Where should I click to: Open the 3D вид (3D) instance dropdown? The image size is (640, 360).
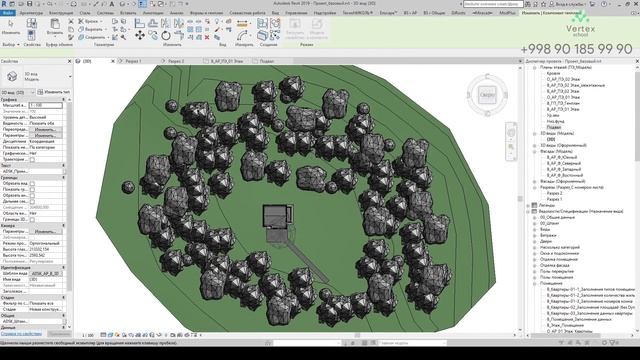click(x=18, y=93)
